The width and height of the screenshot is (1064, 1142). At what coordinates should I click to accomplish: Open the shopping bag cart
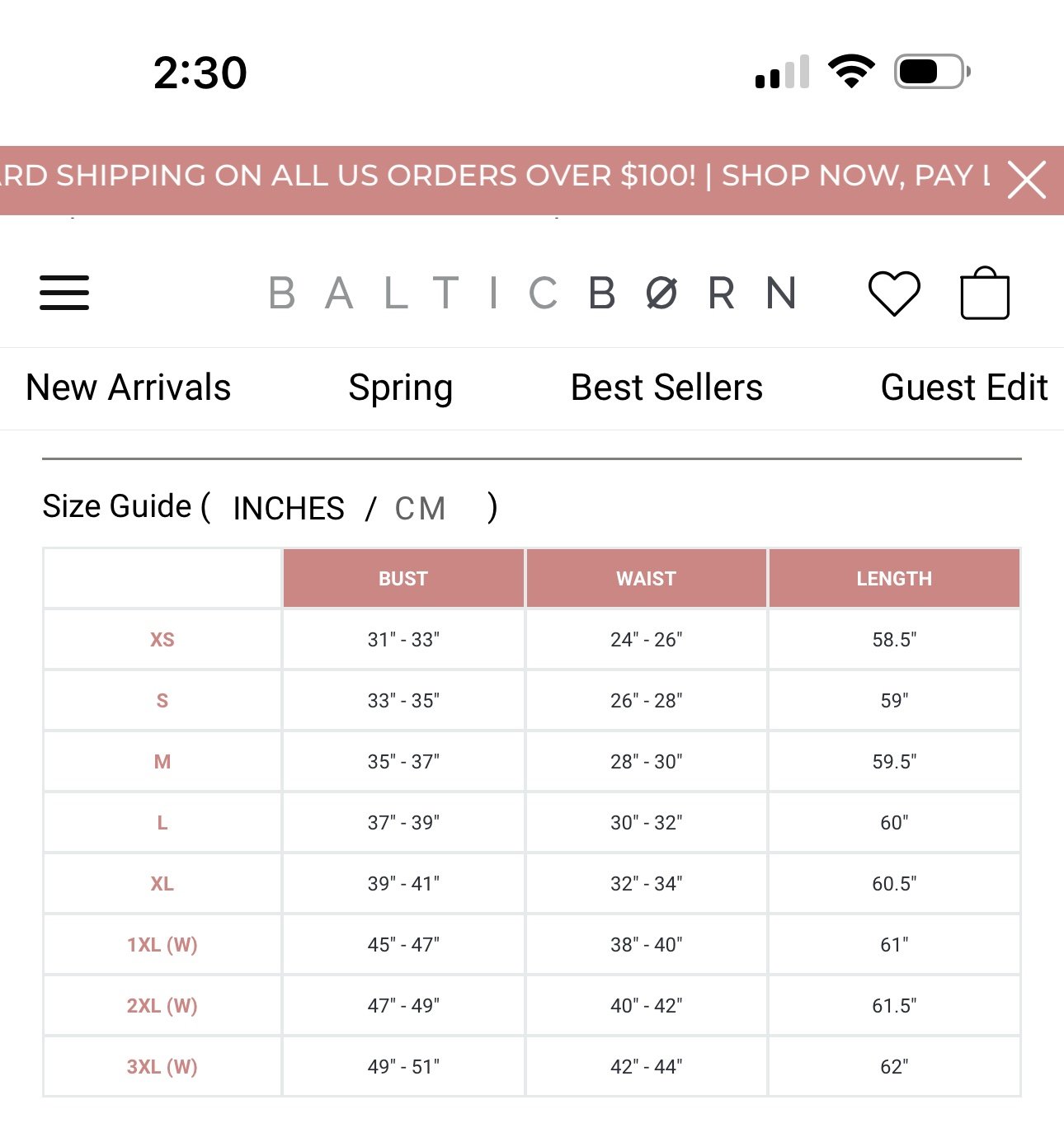tap(985, 293)
